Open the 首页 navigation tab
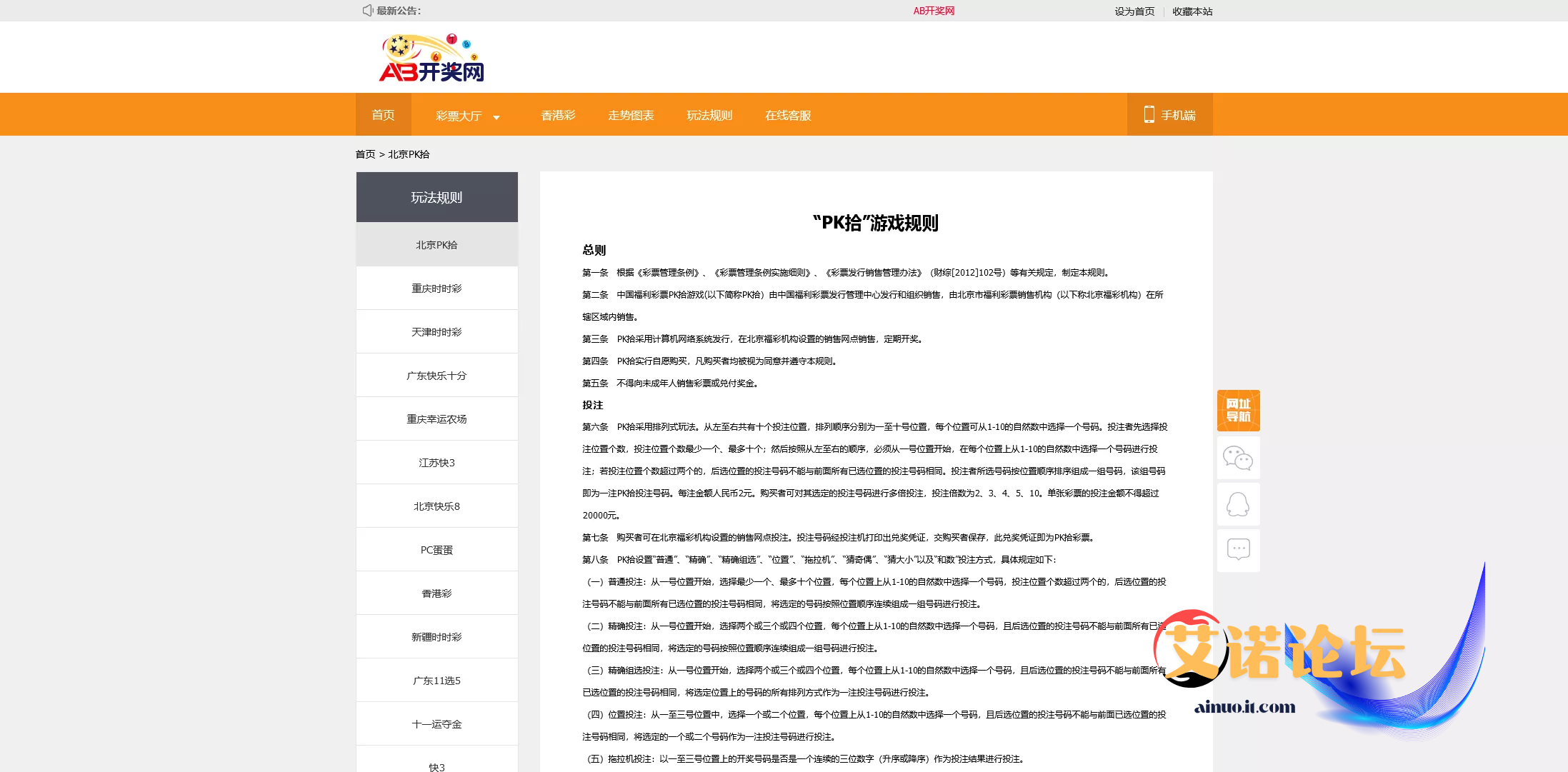1568x772 pixels. tap(383, 115)
